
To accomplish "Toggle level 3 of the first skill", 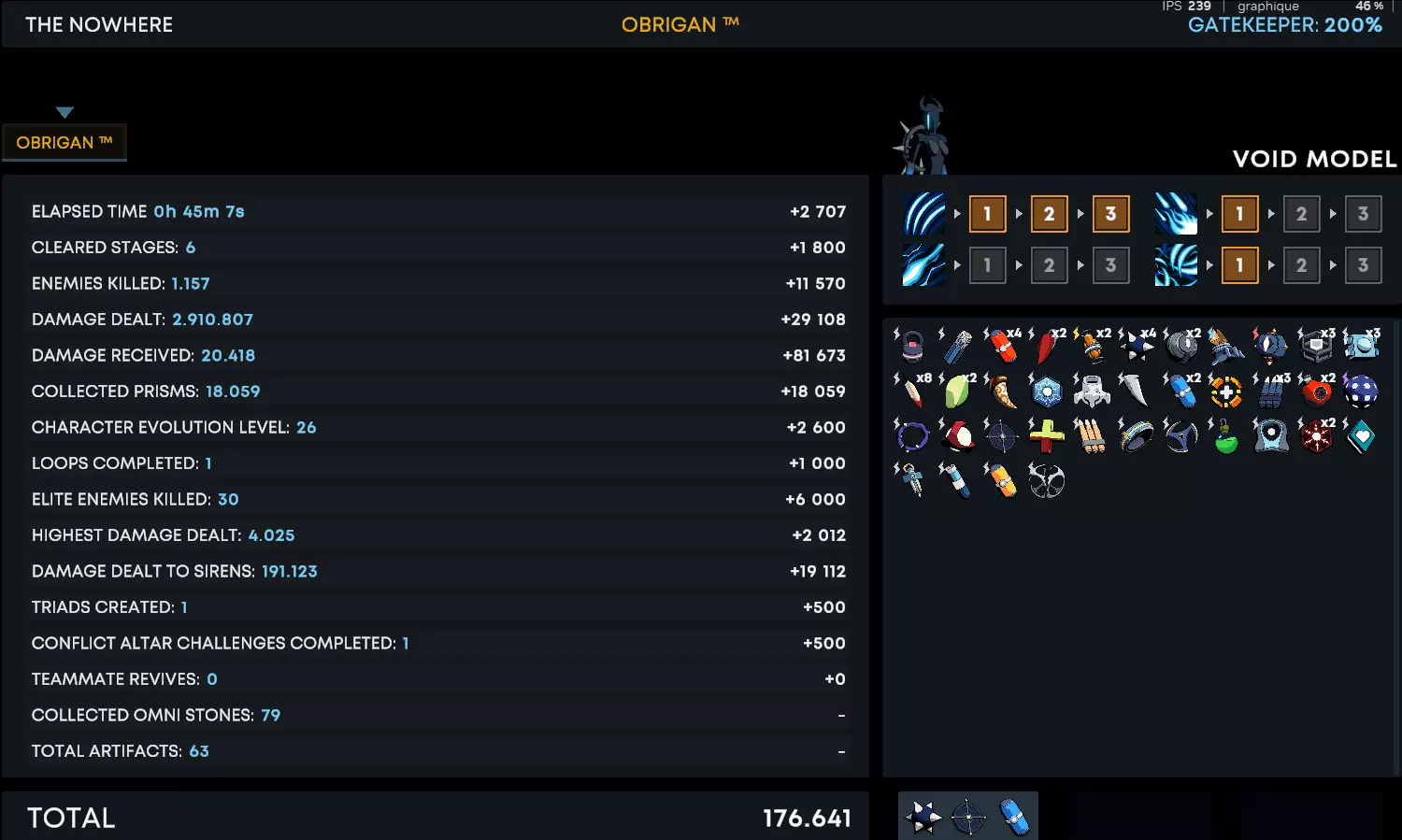I will (1110, 214).
